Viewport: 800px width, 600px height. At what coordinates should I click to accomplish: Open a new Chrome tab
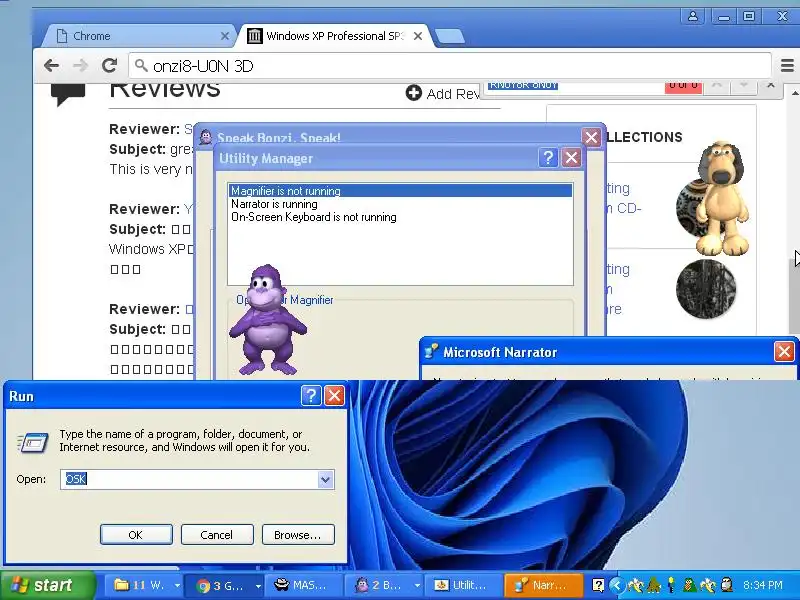coord(450,36)
